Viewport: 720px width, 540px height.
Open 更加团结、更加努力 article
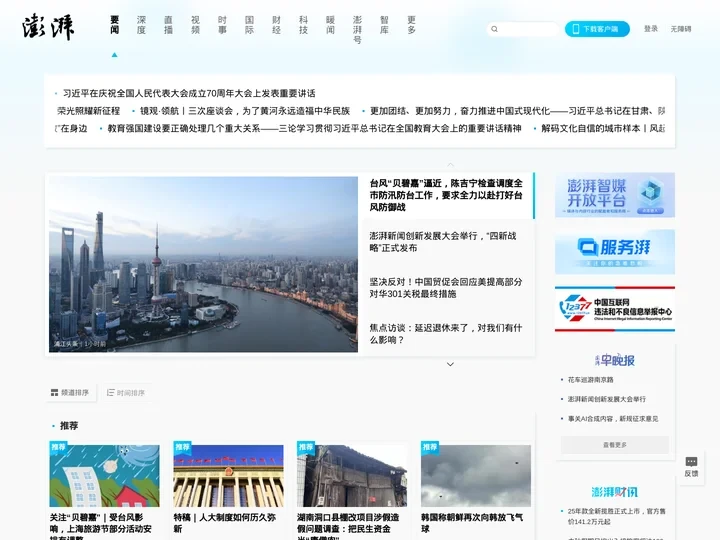pyautogui.click(x=518, y=111)
